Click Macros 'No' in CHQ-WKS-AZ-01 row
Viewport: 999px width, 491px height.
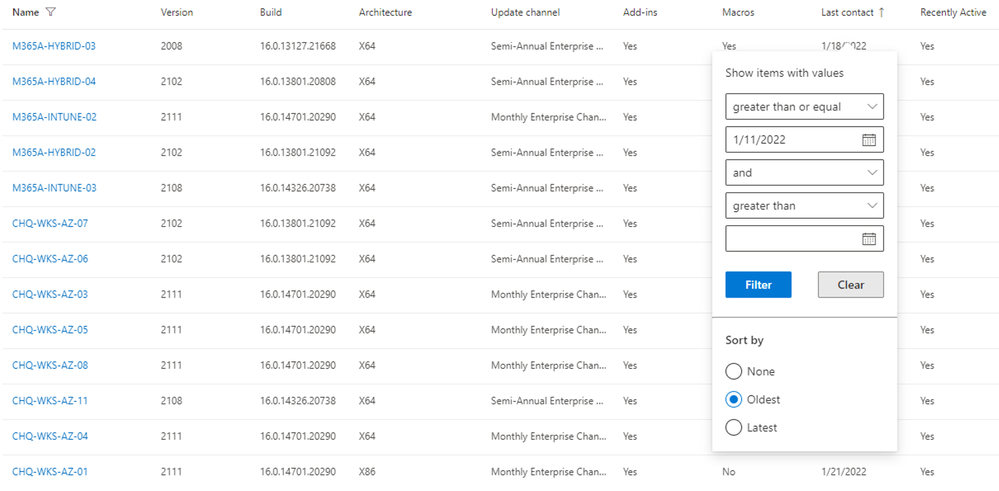(x=729, y=472)
